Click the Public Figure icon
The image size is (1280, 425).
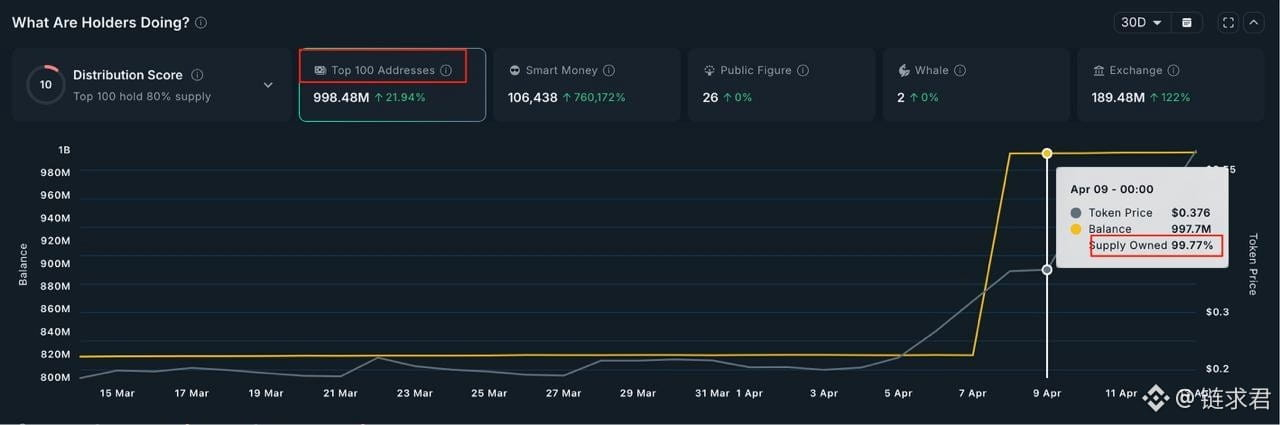coord(709,71)
